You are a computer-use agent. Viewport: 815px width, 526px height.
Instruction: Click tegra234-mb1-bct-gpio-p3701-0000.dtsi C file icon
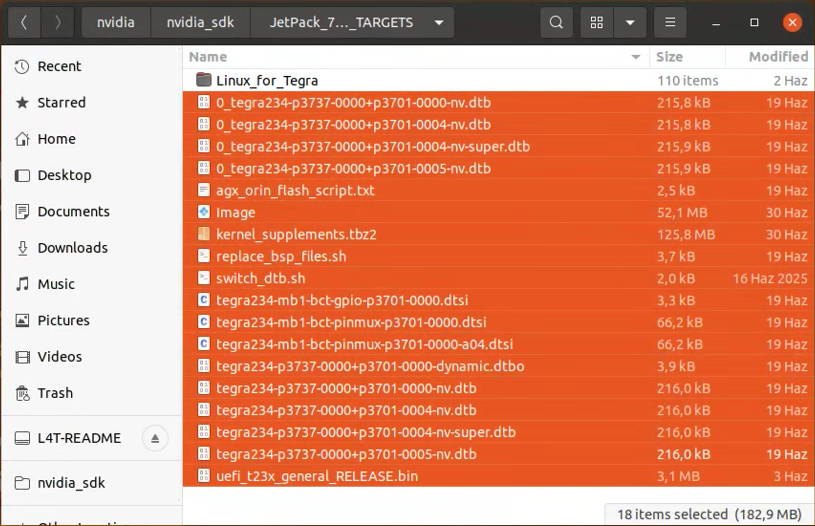click(x=204, y=300)
